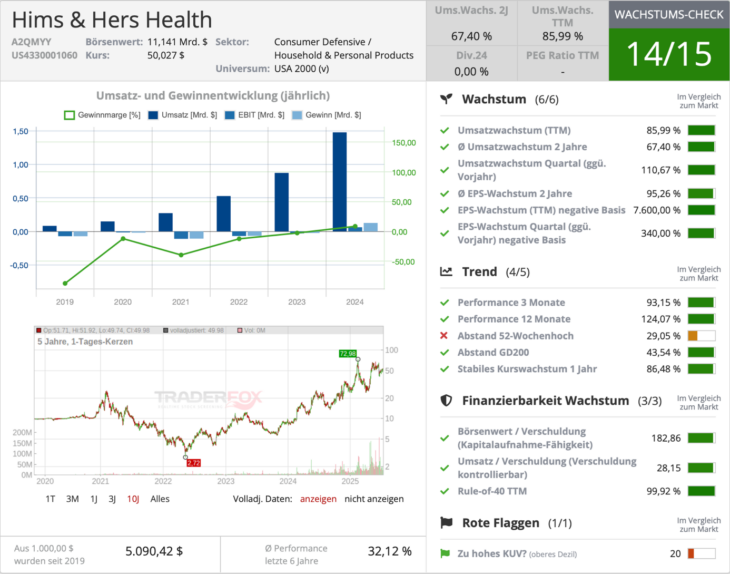This screenshot has width=730, height=574.
Task: Click the 14/15 Wachstums-Check score box
Action: tap(669, 54)
